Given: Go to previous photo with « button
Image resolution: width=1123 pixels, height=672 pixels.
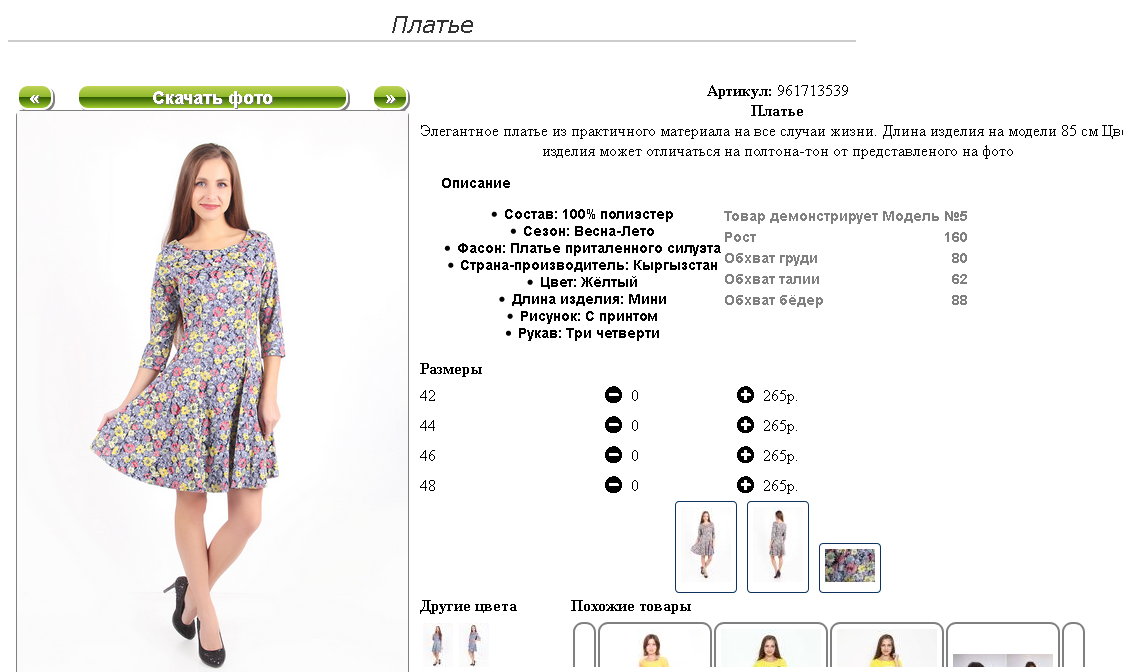Looking at the screenshot, I should (35, 97).
